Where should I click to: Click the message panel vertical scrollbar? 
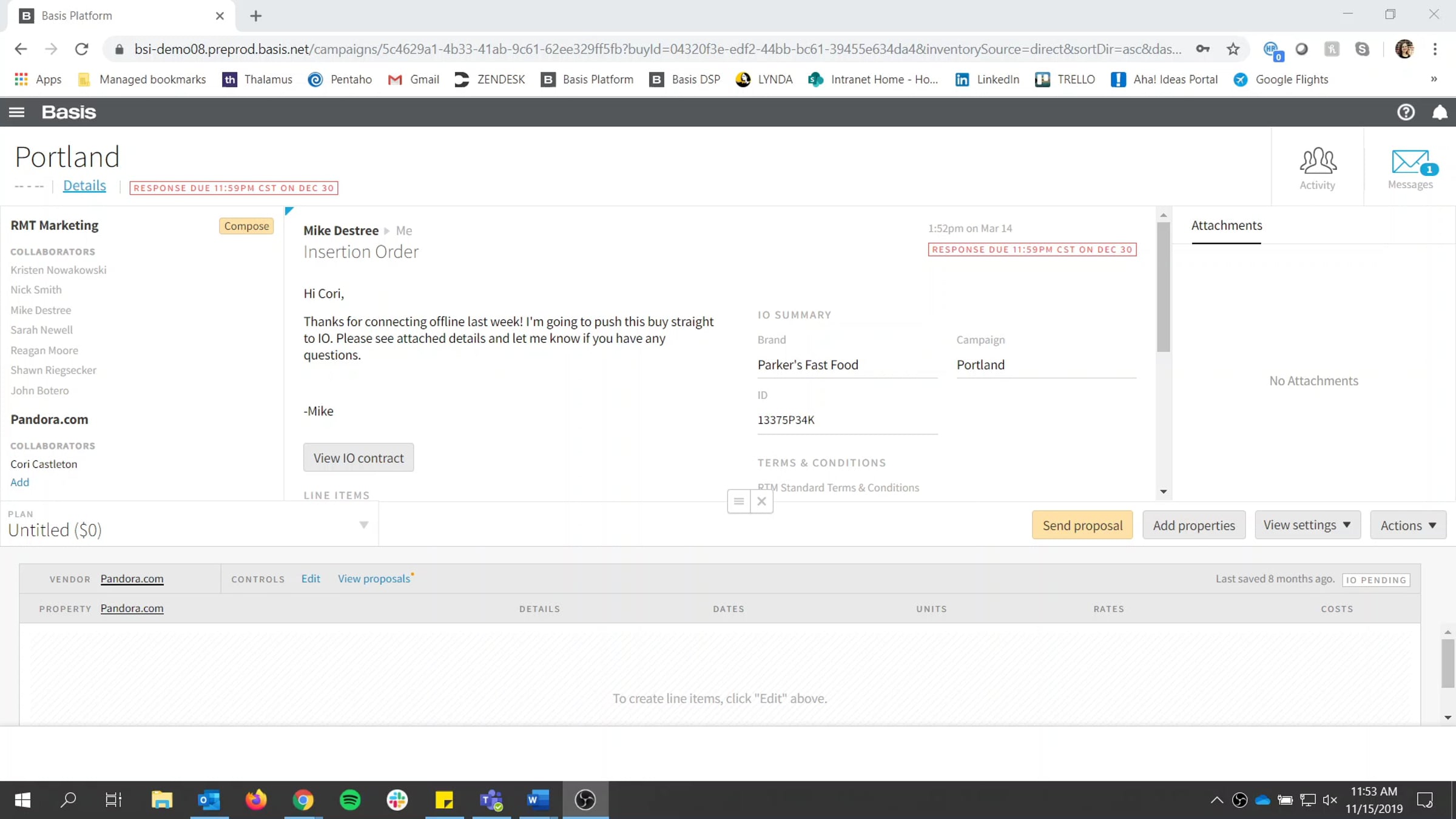tap(1163, 285)
